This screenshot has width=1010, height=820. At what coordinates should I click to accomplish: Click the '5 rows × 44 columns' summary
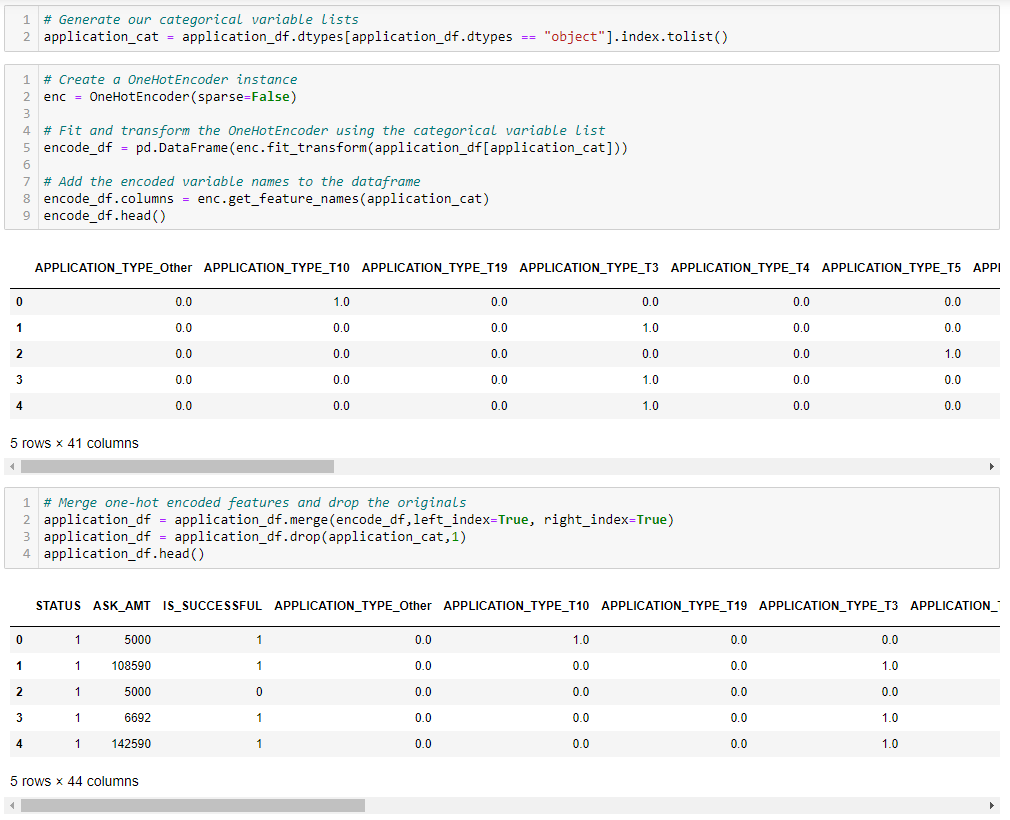pyautogui.click(x=74, y=781)
